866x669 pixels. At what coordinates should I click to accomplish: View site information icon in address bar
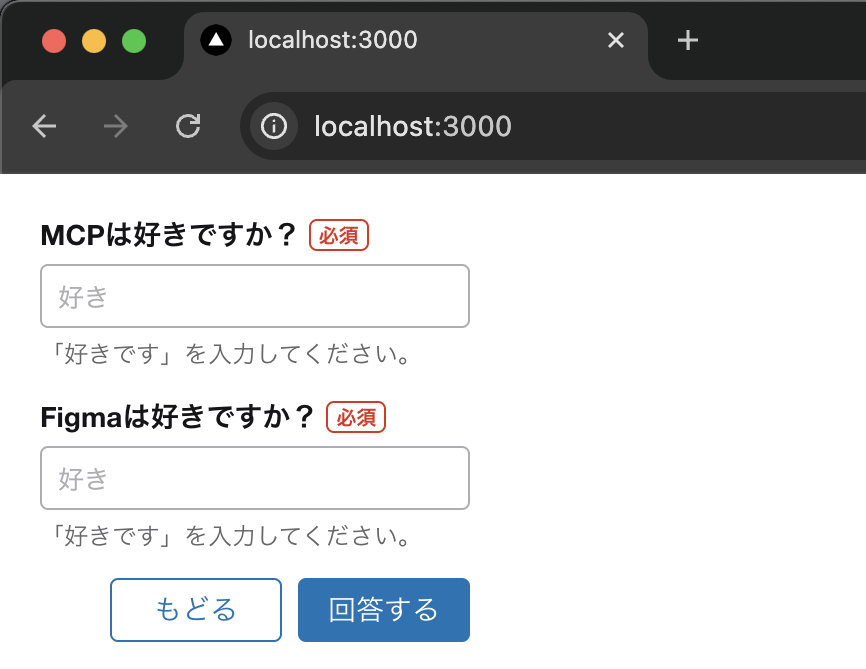[x=274, y=127]
